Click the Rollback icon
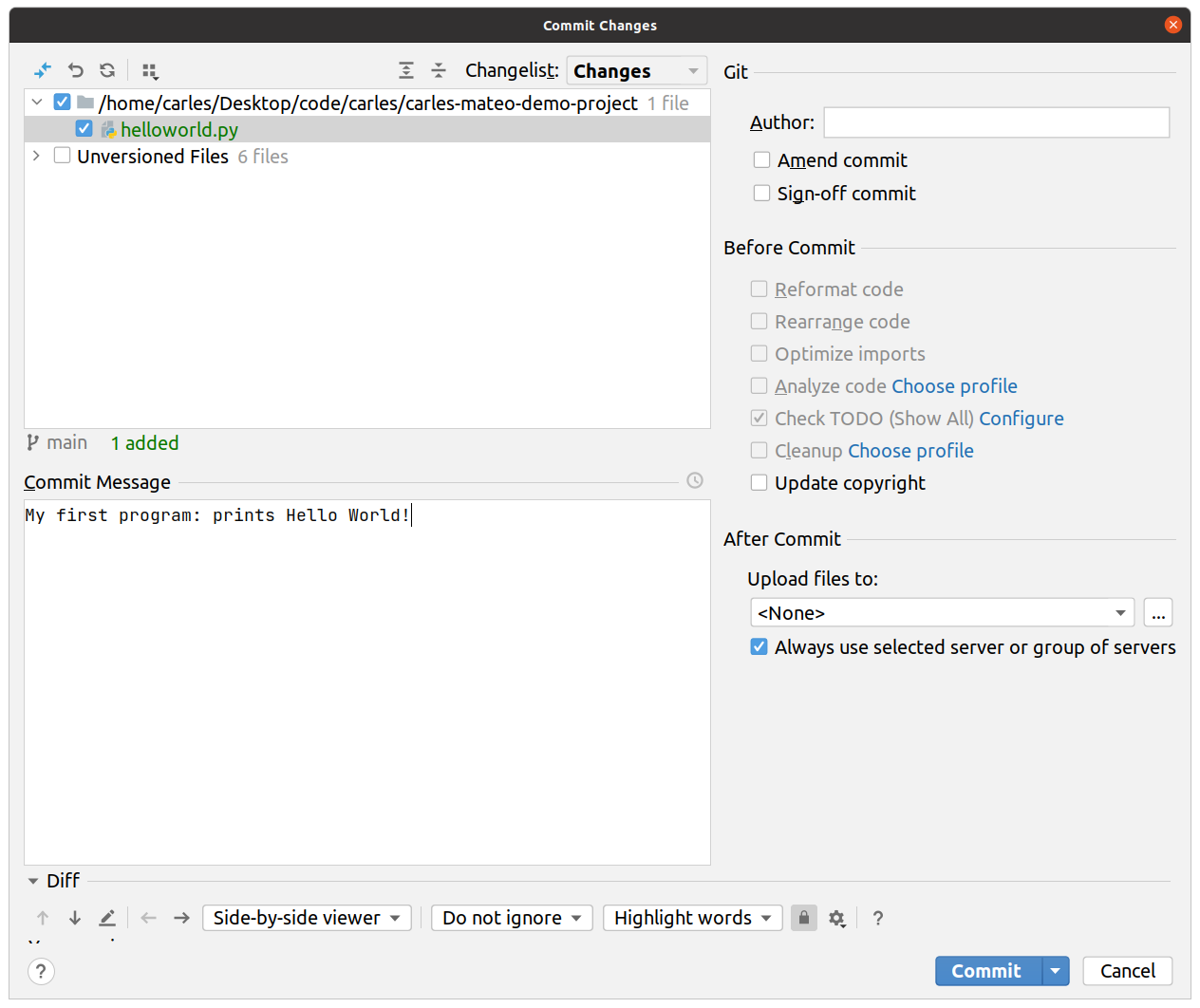Viewport: 1200px width, 1008px height. point(76,70)
